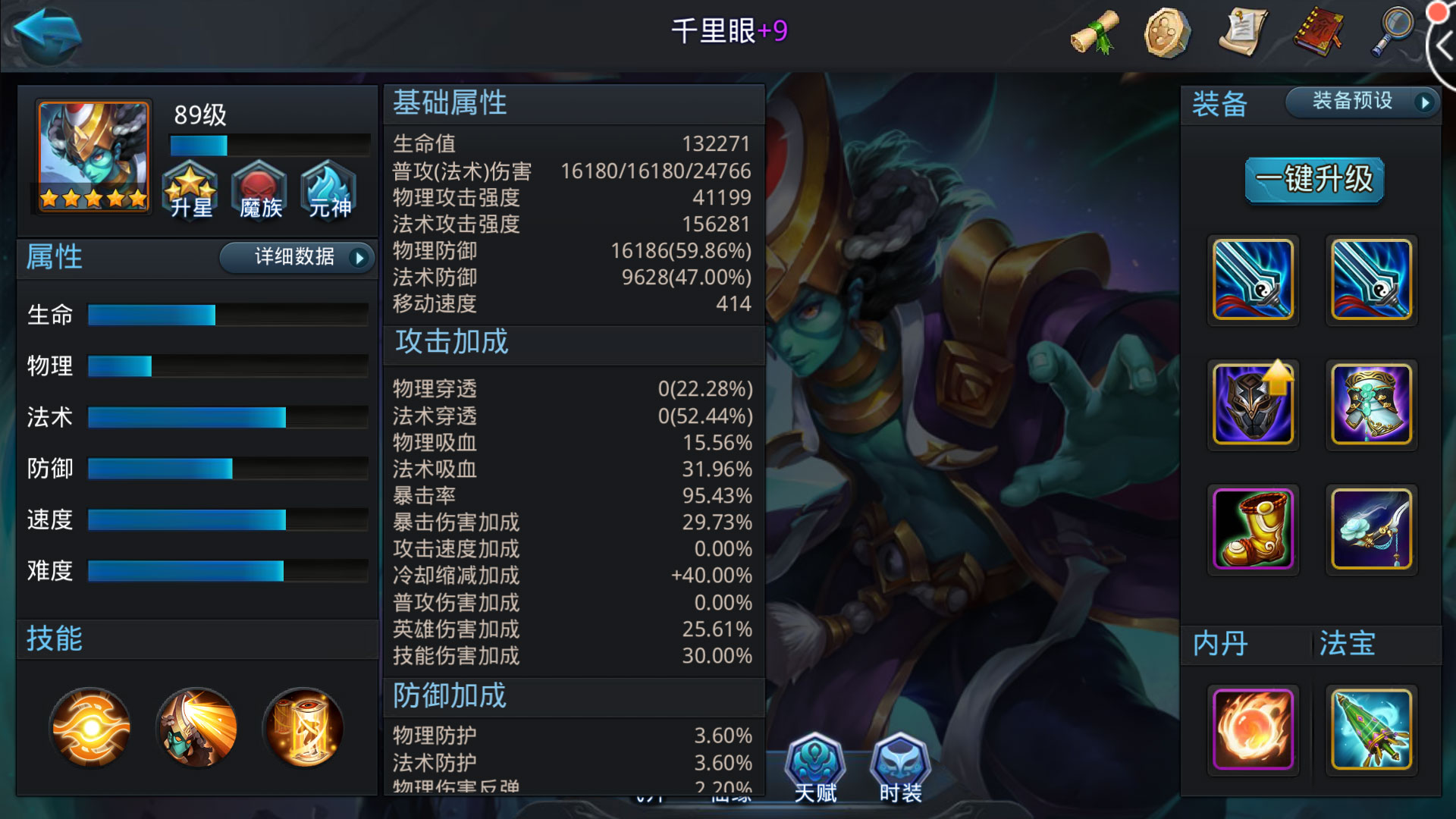Click the blue back arrow
Viewport: 1456px width, 819px height.
(47, 34)
